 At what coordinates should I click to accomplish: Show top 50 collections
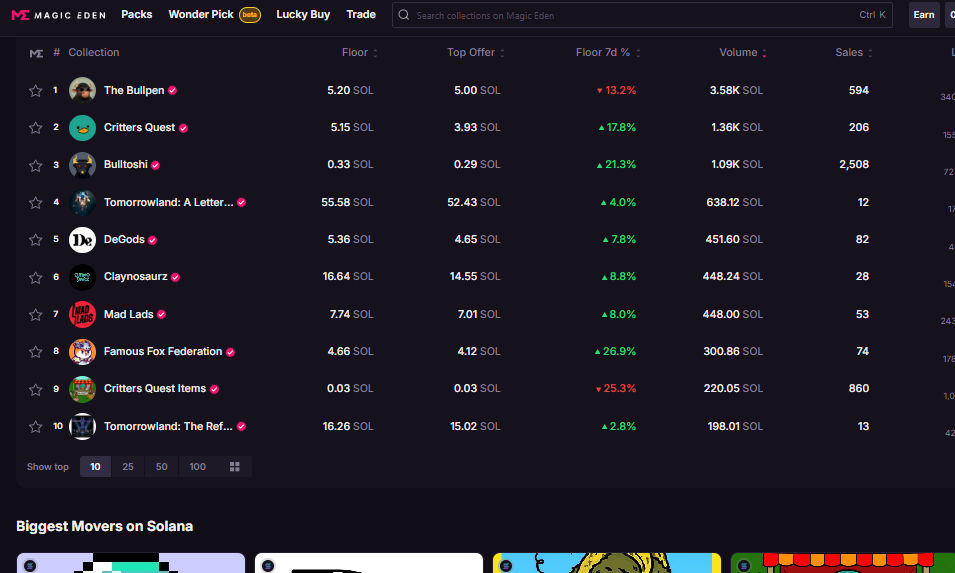(161, 467)
